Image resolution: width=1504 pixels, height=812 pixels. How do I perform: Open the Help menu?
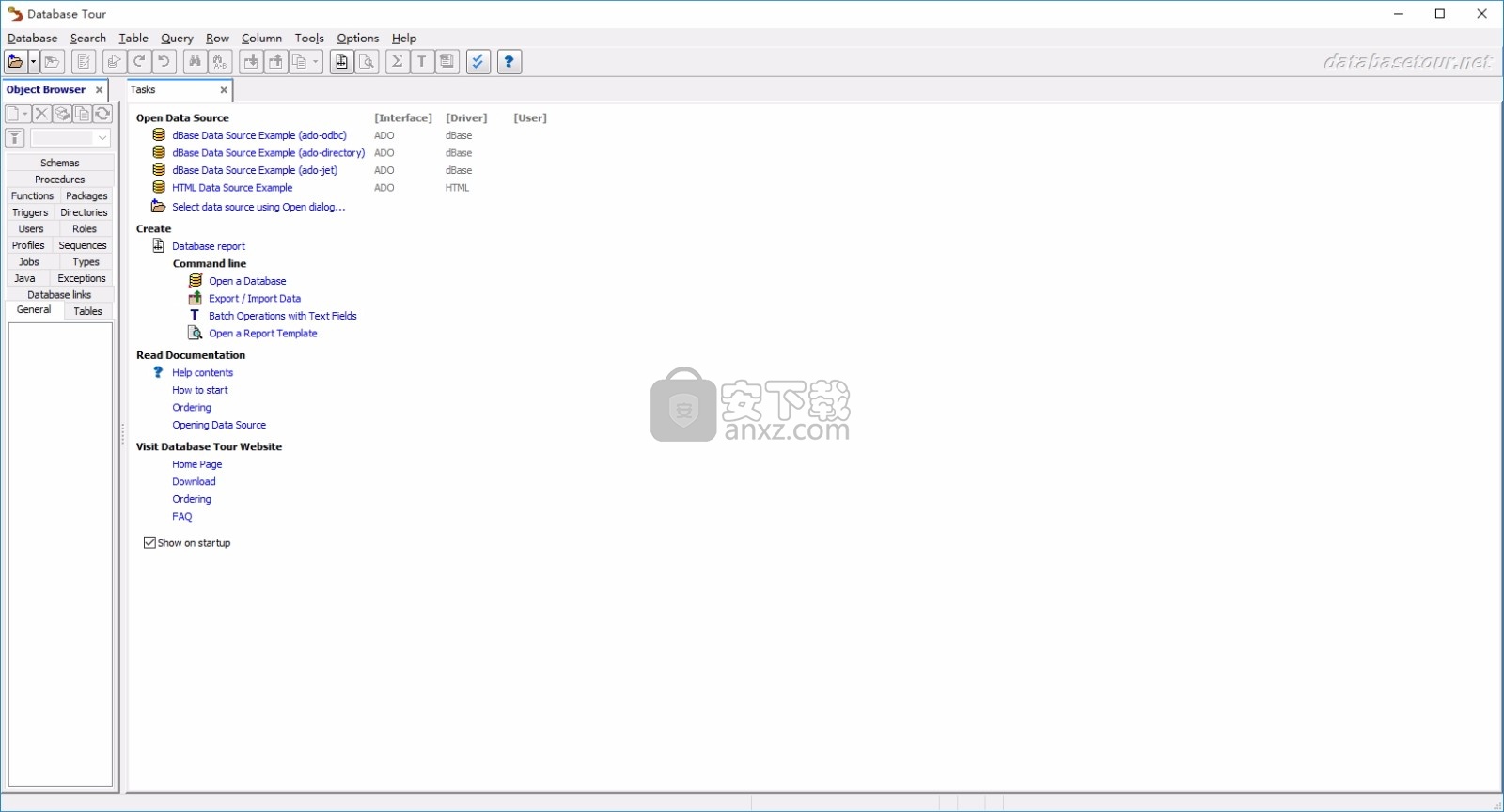404,39
